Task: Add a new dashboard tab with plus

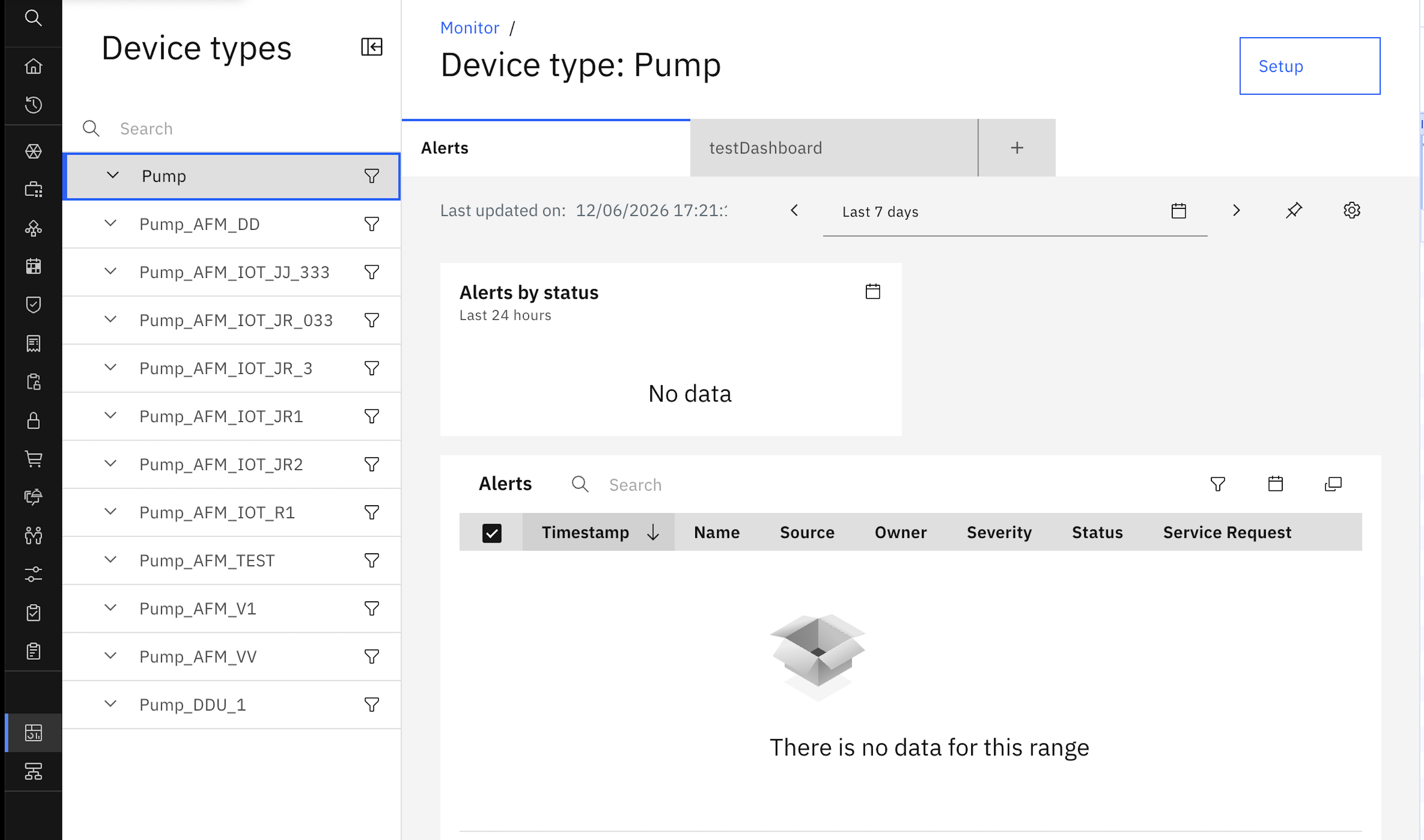Action: (x=1017, y=148)
